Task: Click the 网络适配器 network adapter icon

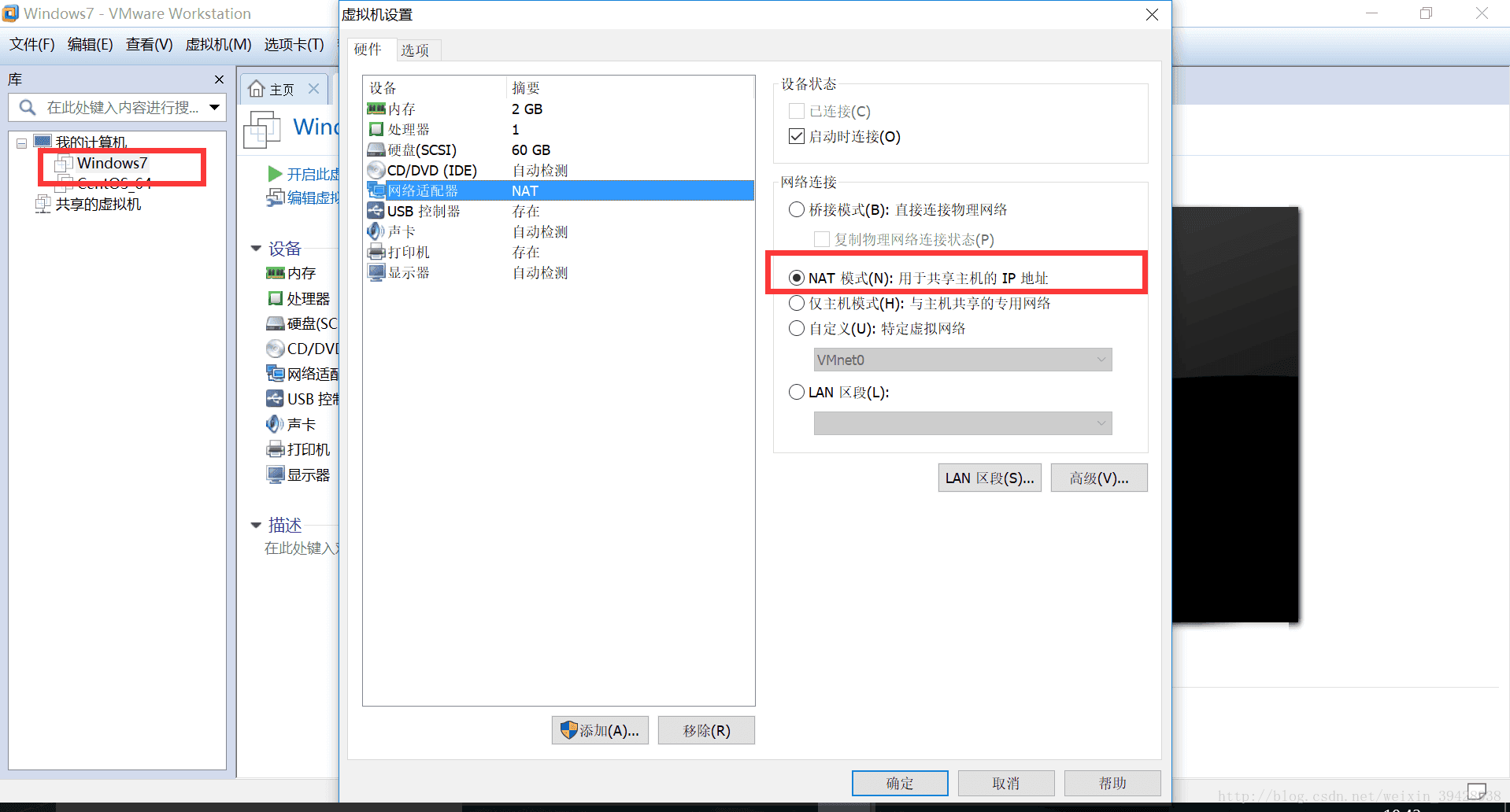Action: point(376,190)
